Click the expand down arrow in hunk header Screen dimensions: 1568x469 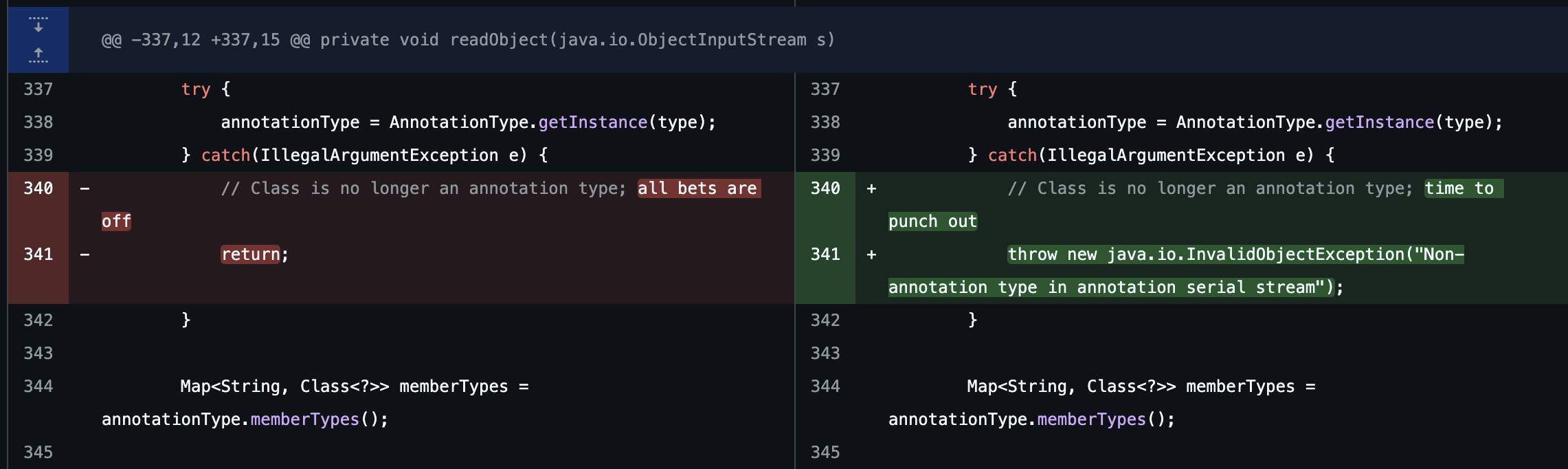(38, 25)
